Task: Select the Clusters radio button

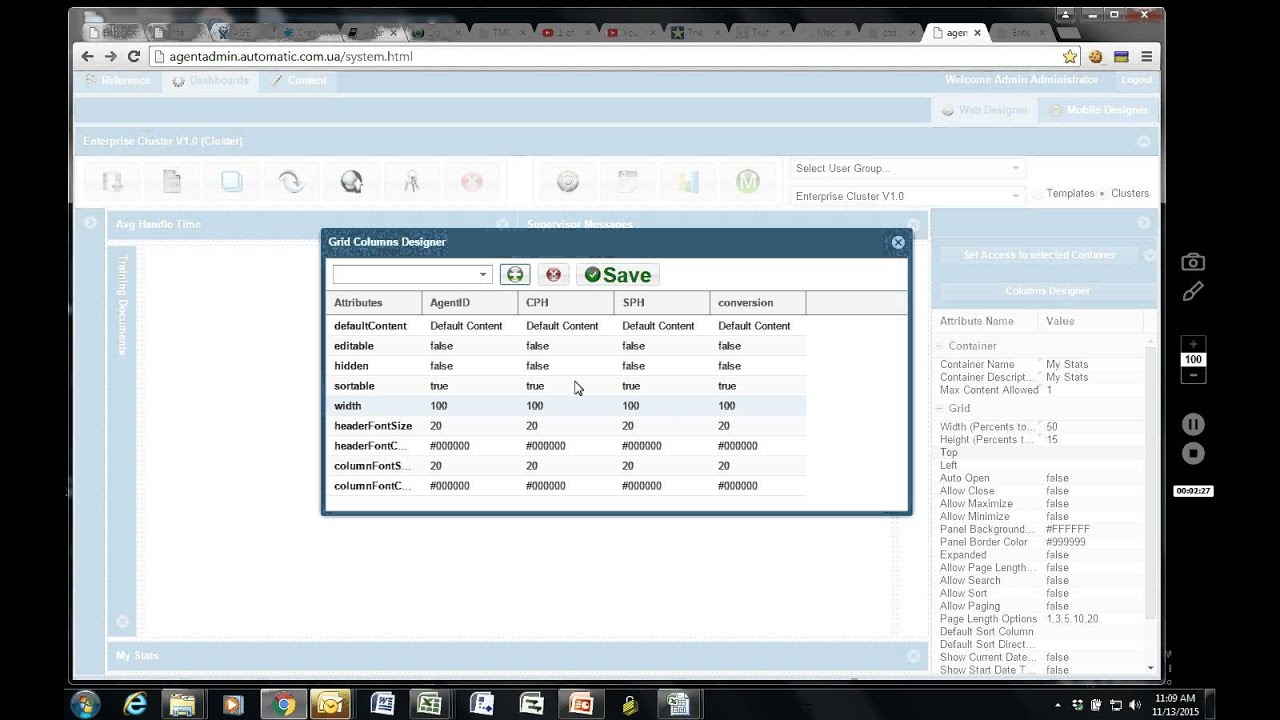Action: click(x=1102, y=194)
